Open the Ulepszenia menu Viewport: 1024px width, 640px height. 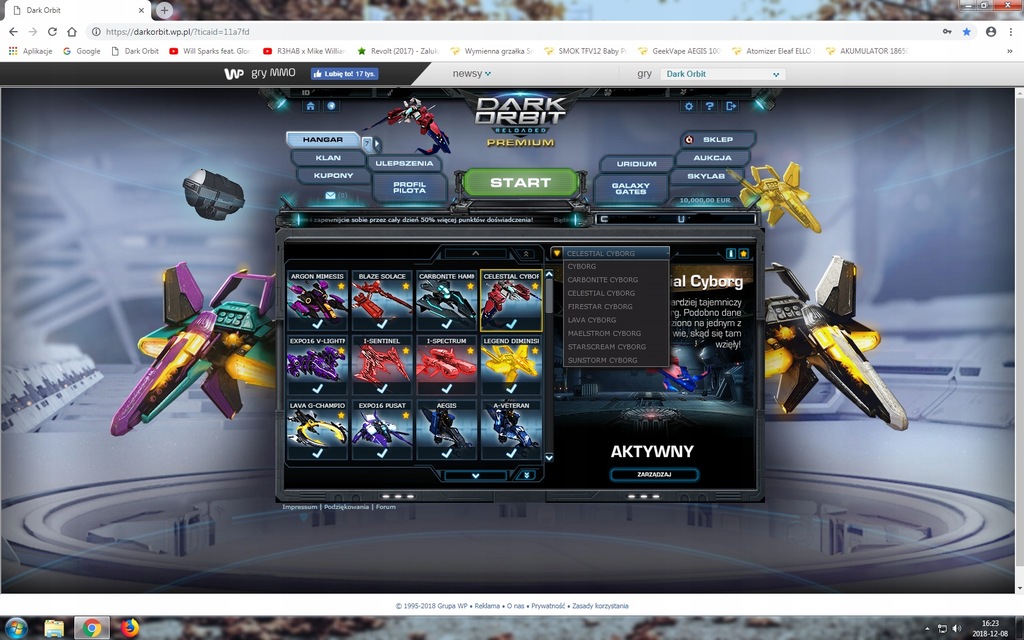(x=404, y=163)
